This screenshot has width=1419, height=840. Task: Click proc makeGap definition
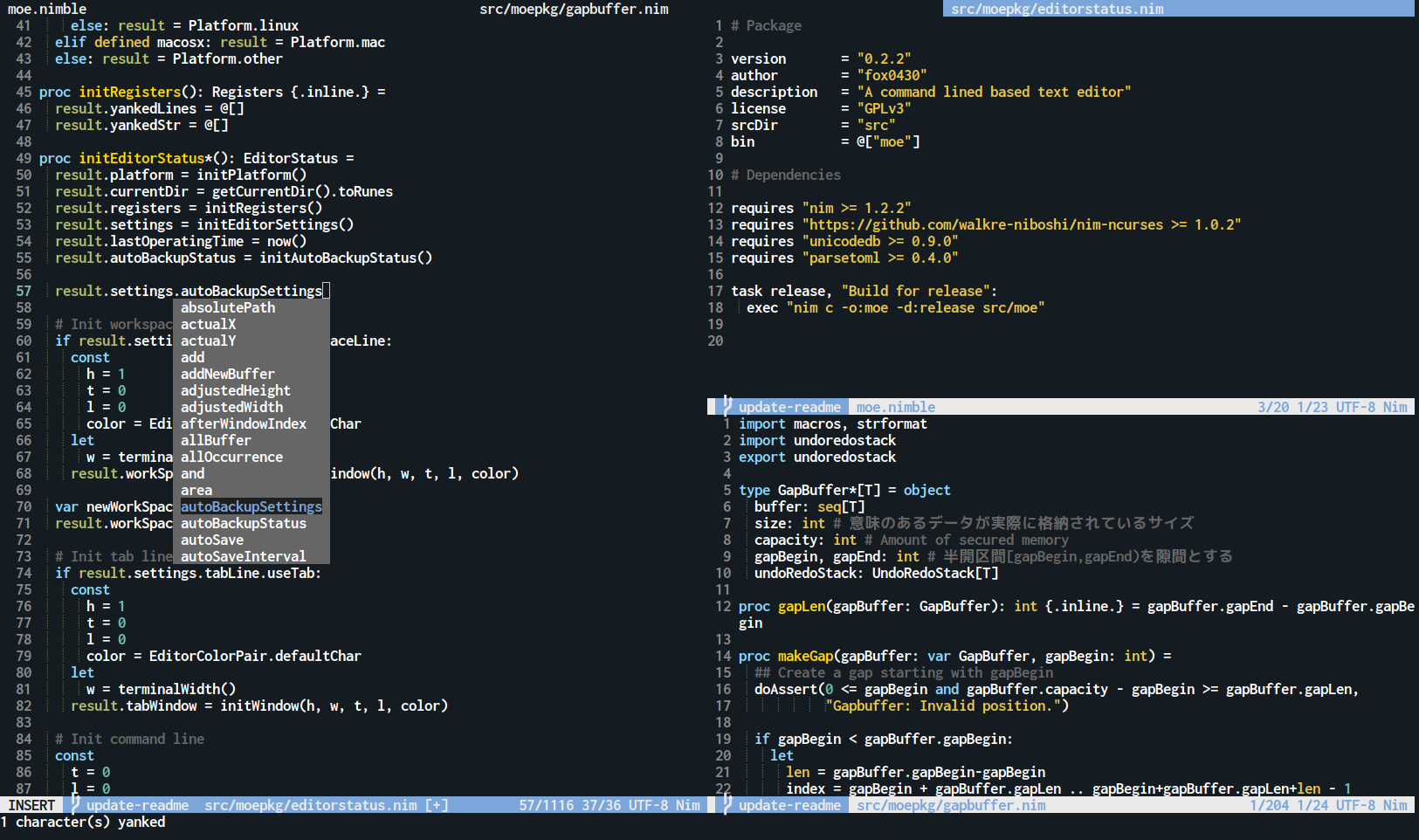(x=955, y=656)
